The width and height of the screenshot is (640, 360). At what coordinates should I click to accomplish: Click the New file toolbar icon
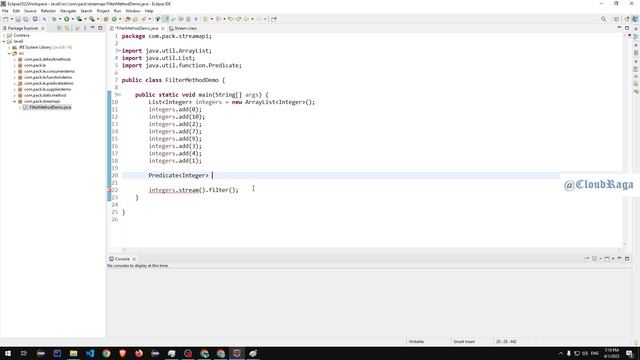(x=5, y=19)
